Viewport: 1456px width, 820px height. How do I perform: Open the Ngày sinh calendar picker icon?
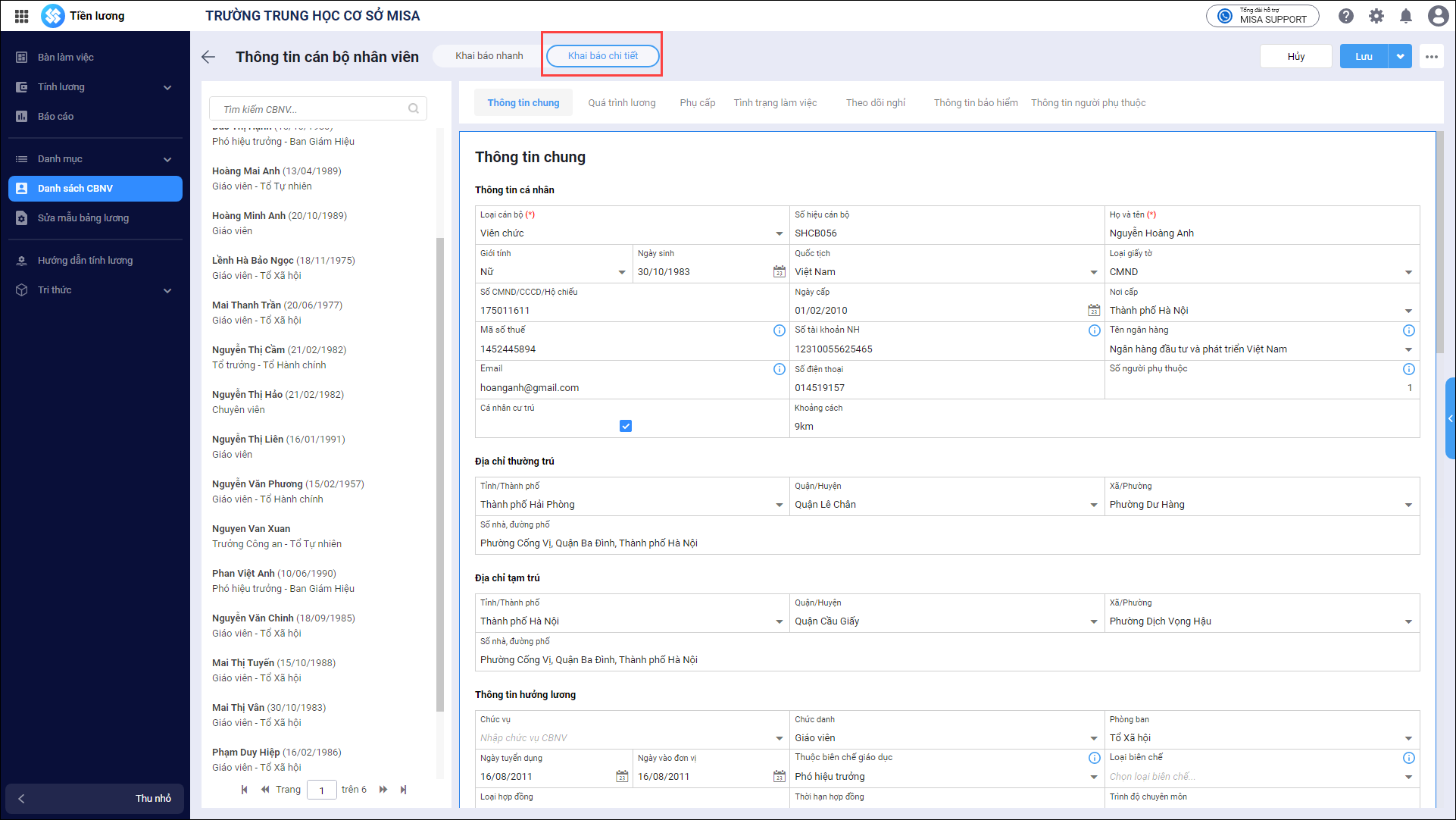(779, 271)
